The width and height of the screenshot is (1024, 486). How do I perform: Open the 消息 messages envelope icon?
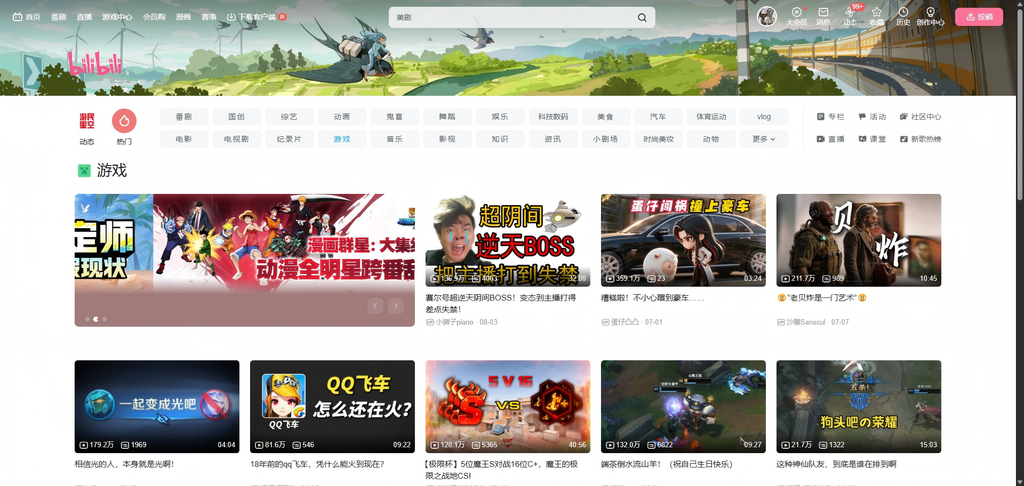(823, 16)
